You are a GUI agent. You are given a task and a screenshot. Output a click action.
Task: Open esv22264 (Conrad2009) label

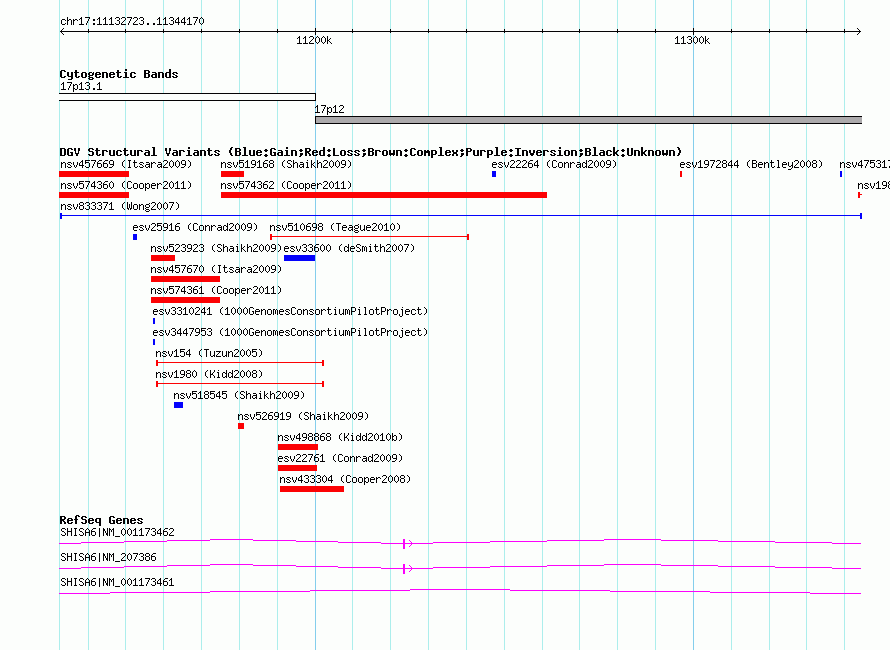click(x=554, y=164)
